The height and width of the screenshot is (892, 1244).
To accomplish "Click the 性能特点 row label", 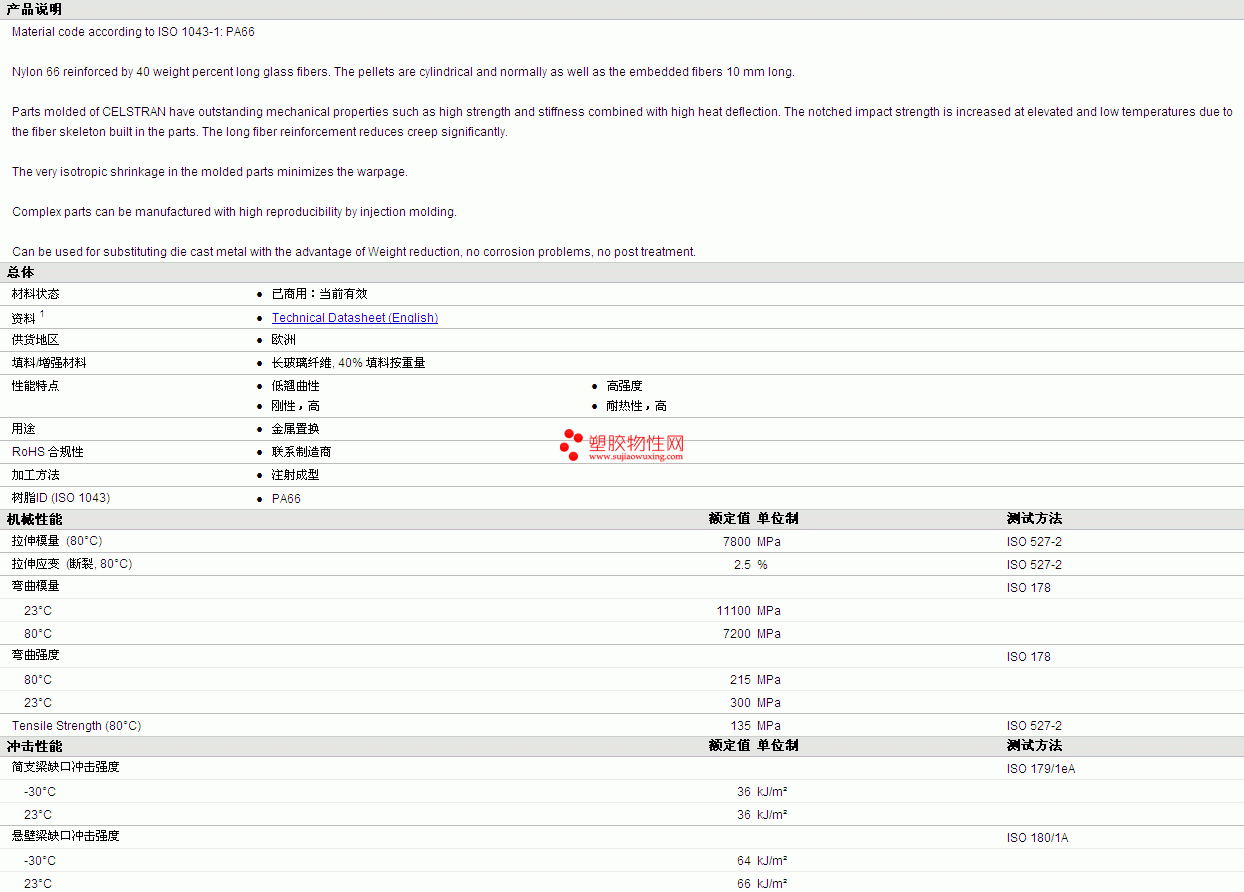I will point(36,386).
